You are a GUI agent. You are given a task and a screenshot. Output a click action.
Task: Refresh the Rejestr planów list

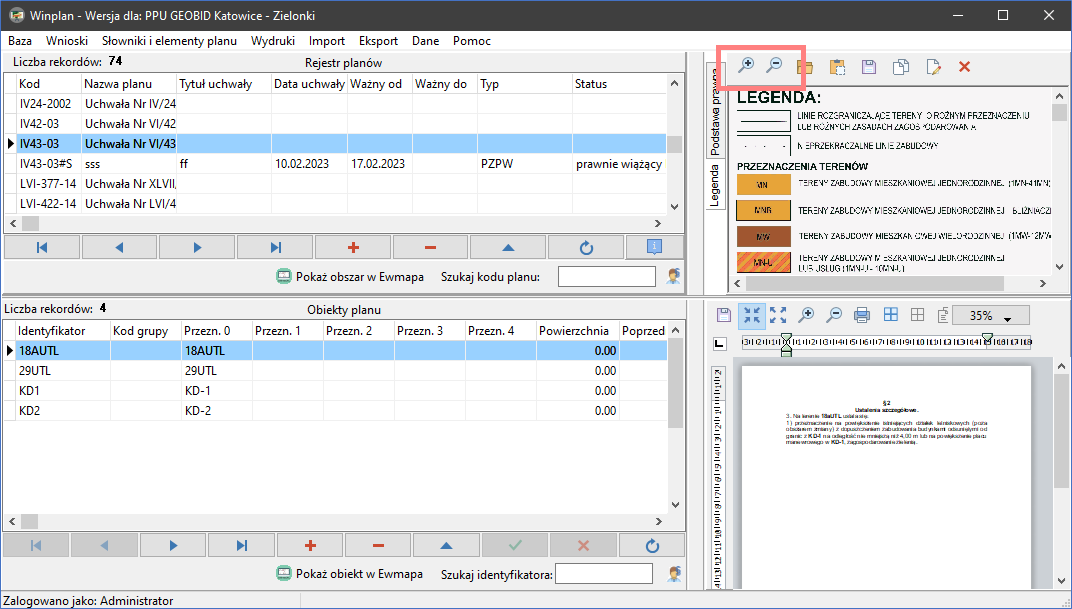587,247
